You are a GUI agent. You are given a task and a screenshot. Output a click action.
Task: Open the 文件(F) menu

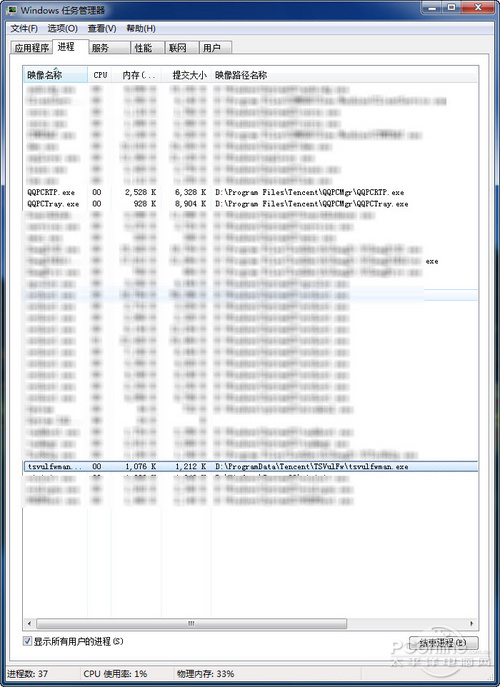[24, 28]
